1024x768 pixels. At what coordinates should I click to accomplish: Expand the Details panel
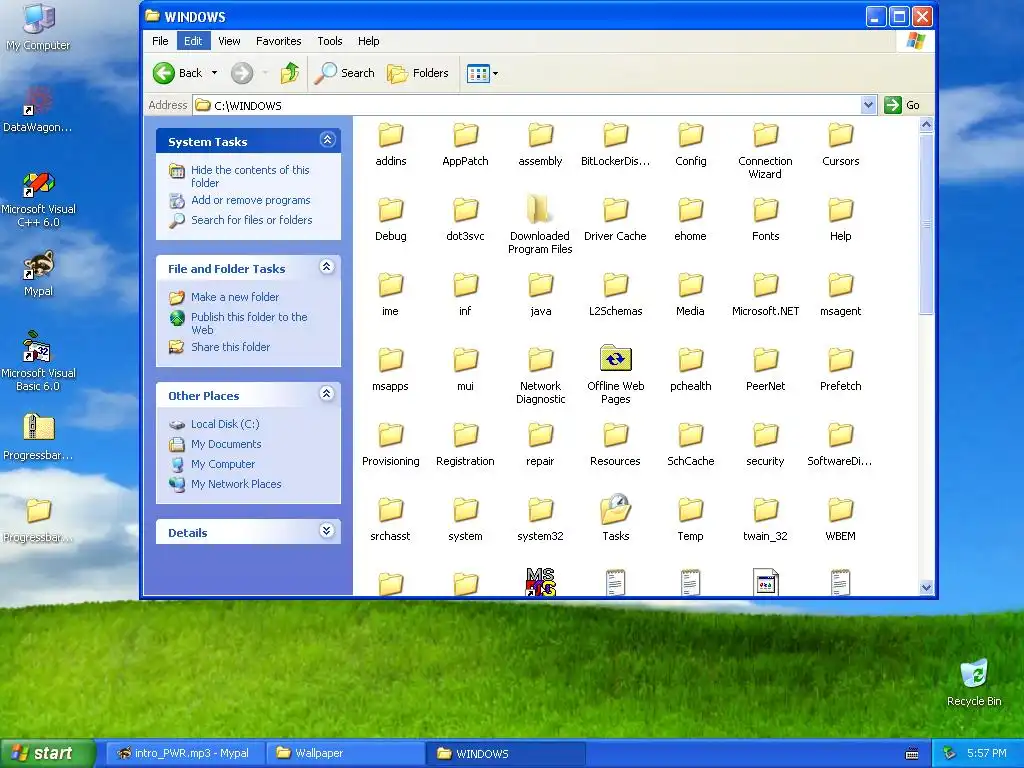[327, 531]
